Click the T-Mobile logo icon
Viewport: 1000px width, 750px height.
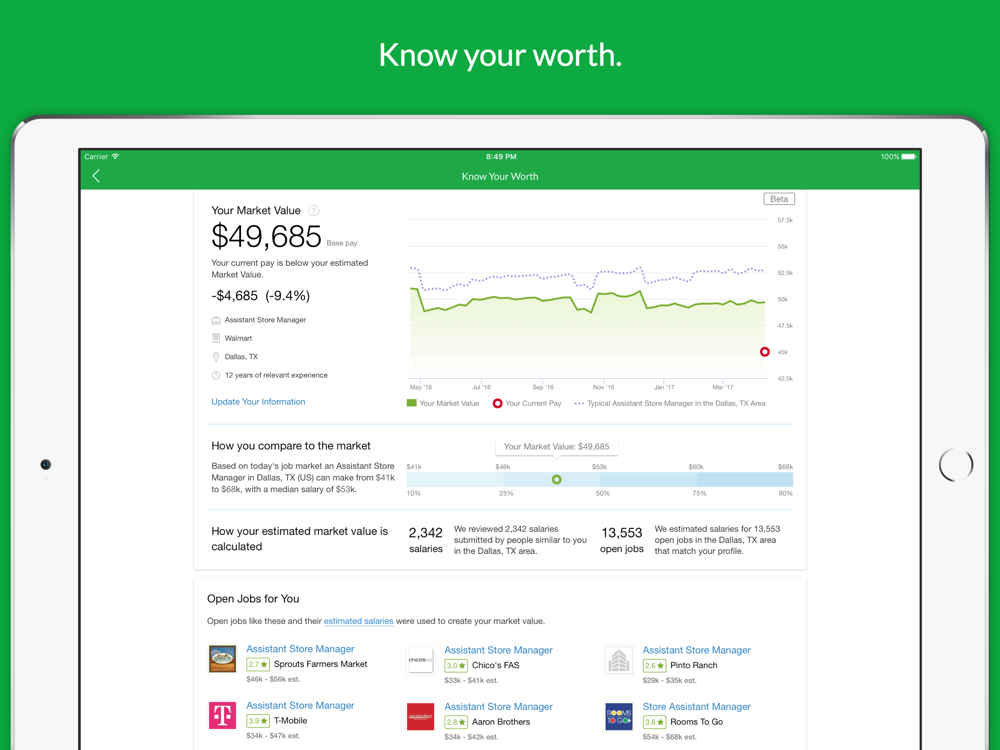pos(223,716)
